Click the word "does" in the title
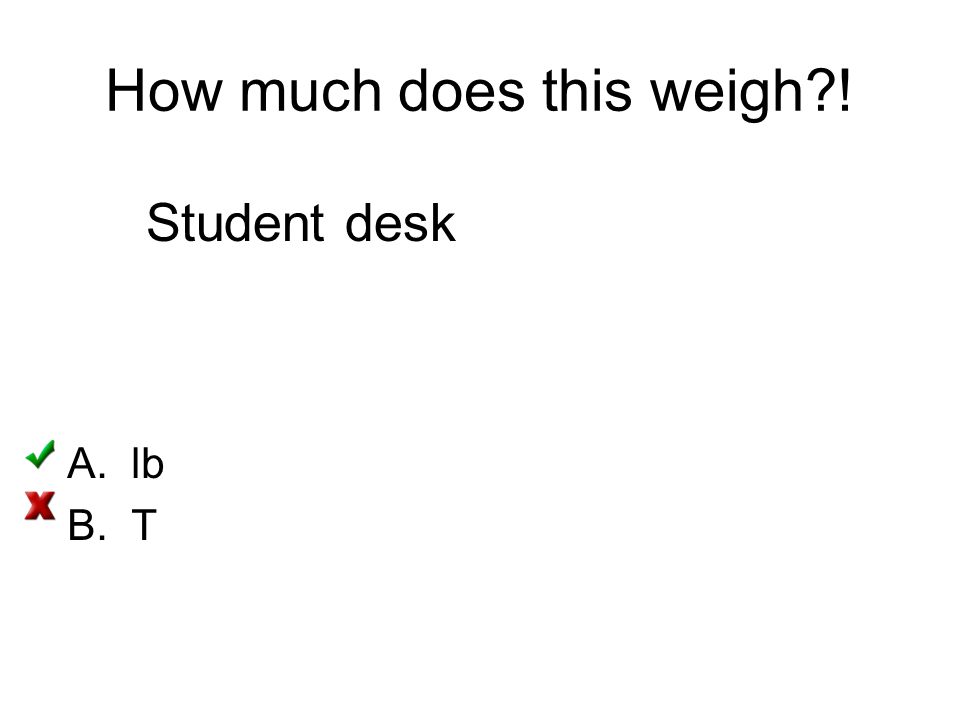 pyautogui.click(x=462, y=91)
